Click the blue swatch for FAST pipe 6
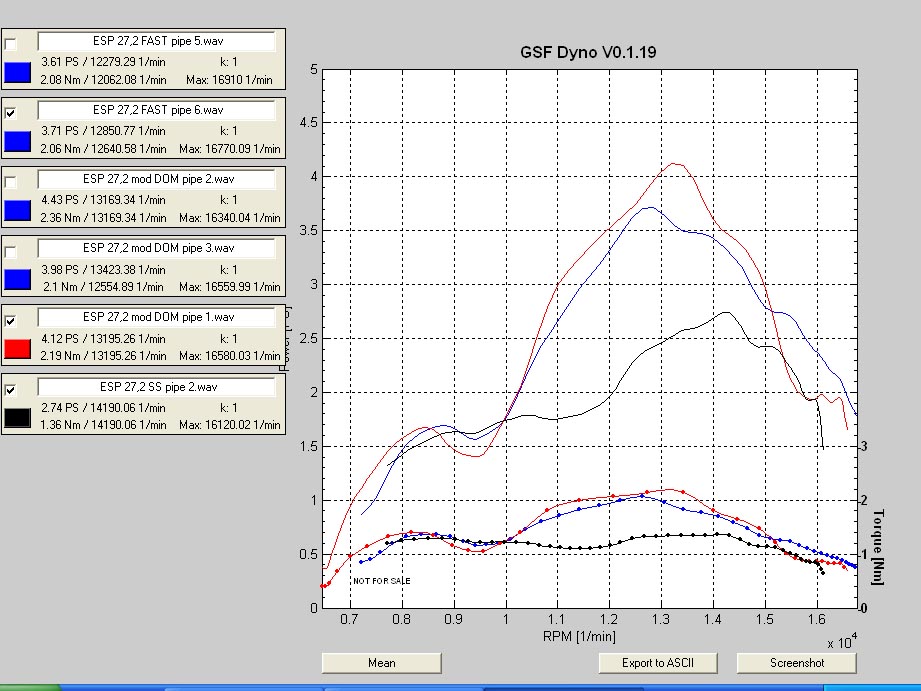This screenshot has width=921, height=691. [17, 141]
